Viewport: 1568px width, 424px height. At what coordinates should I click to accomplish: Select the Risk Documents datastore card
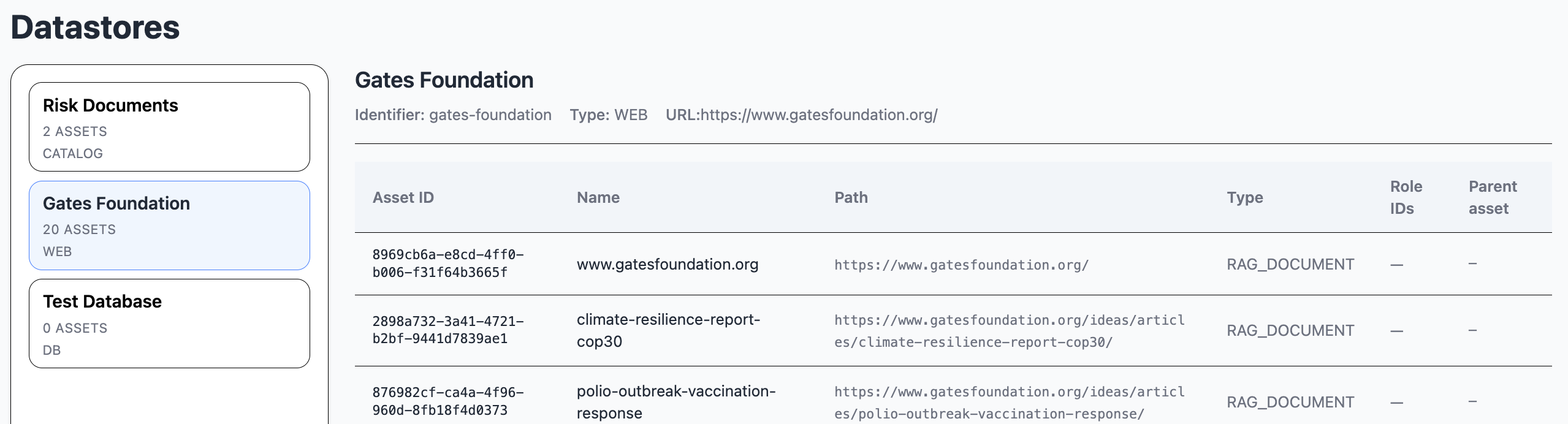(x=169, y=127)
